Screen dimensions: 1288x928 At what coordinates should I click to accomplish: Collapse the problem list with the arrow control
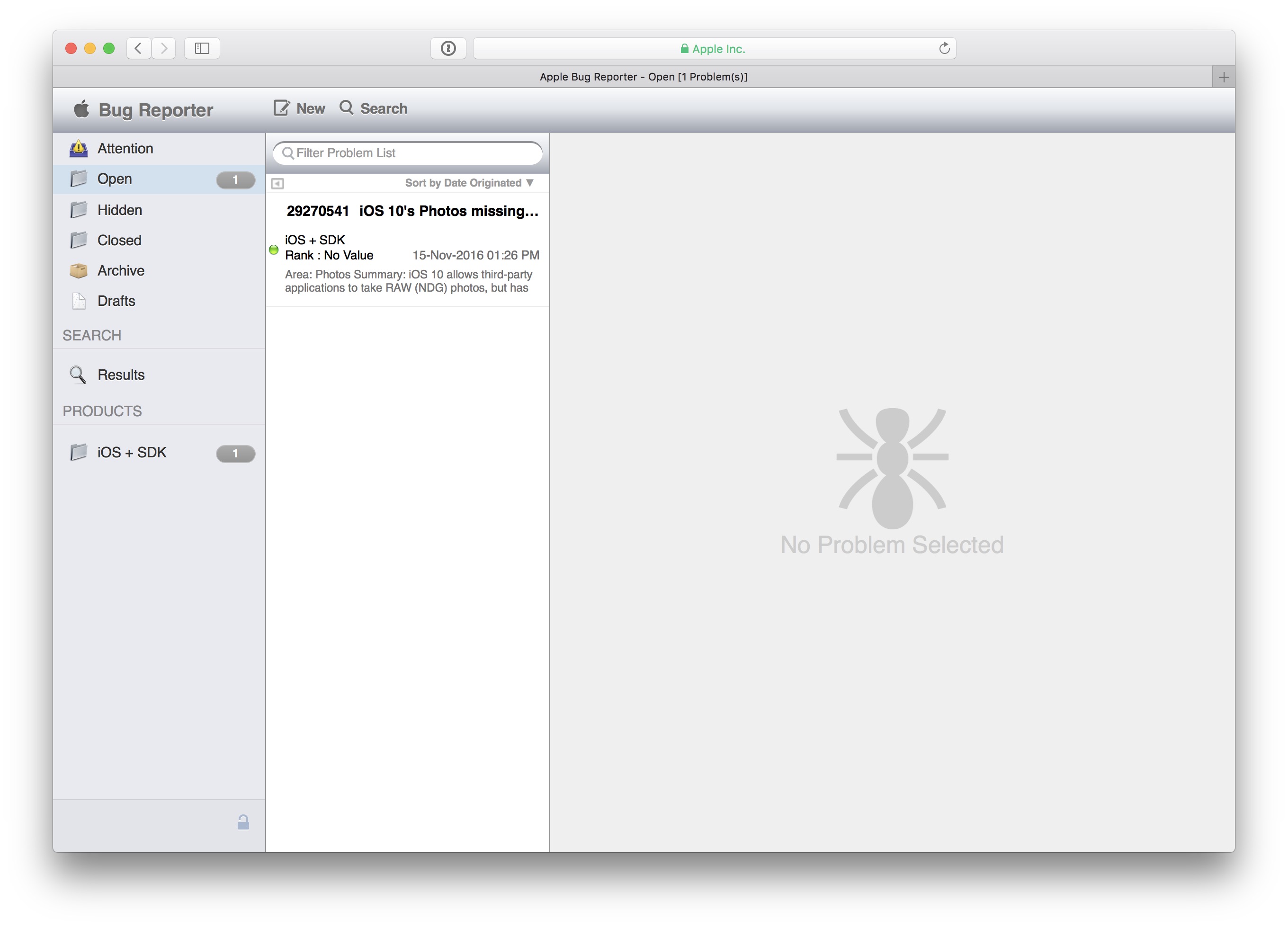coord(277,183)
